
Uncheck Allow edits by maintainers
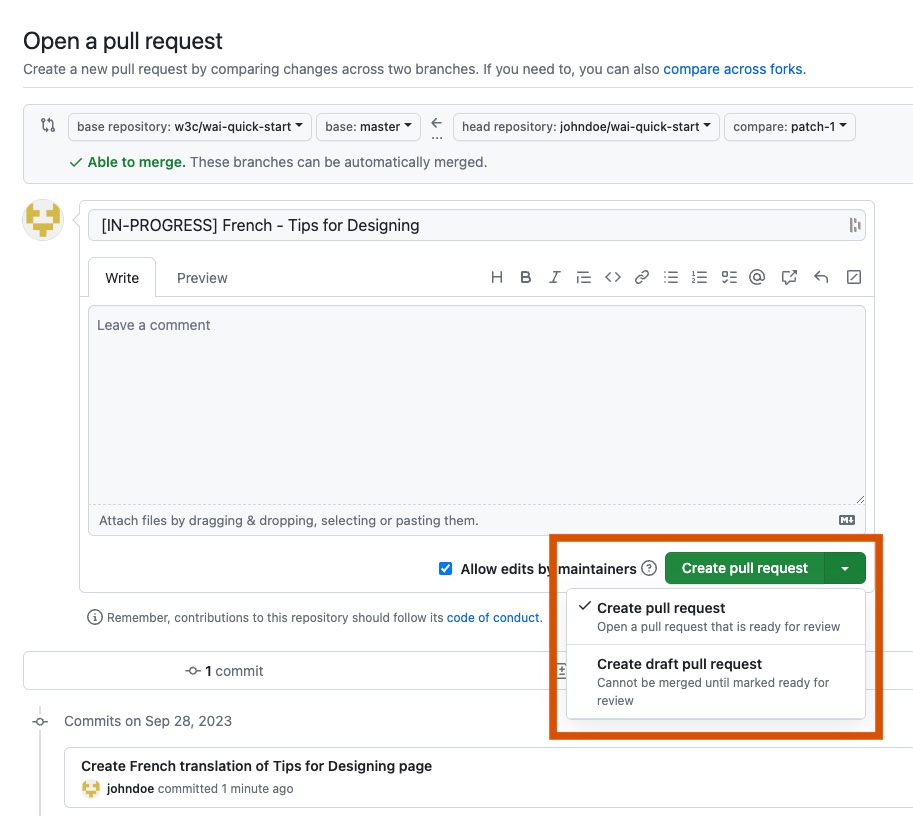click(x=445, y=568)
